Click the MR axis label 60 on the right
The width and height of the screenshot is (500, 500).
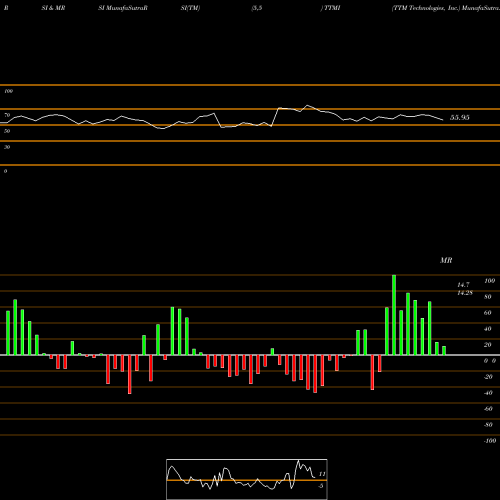(488, 313)
